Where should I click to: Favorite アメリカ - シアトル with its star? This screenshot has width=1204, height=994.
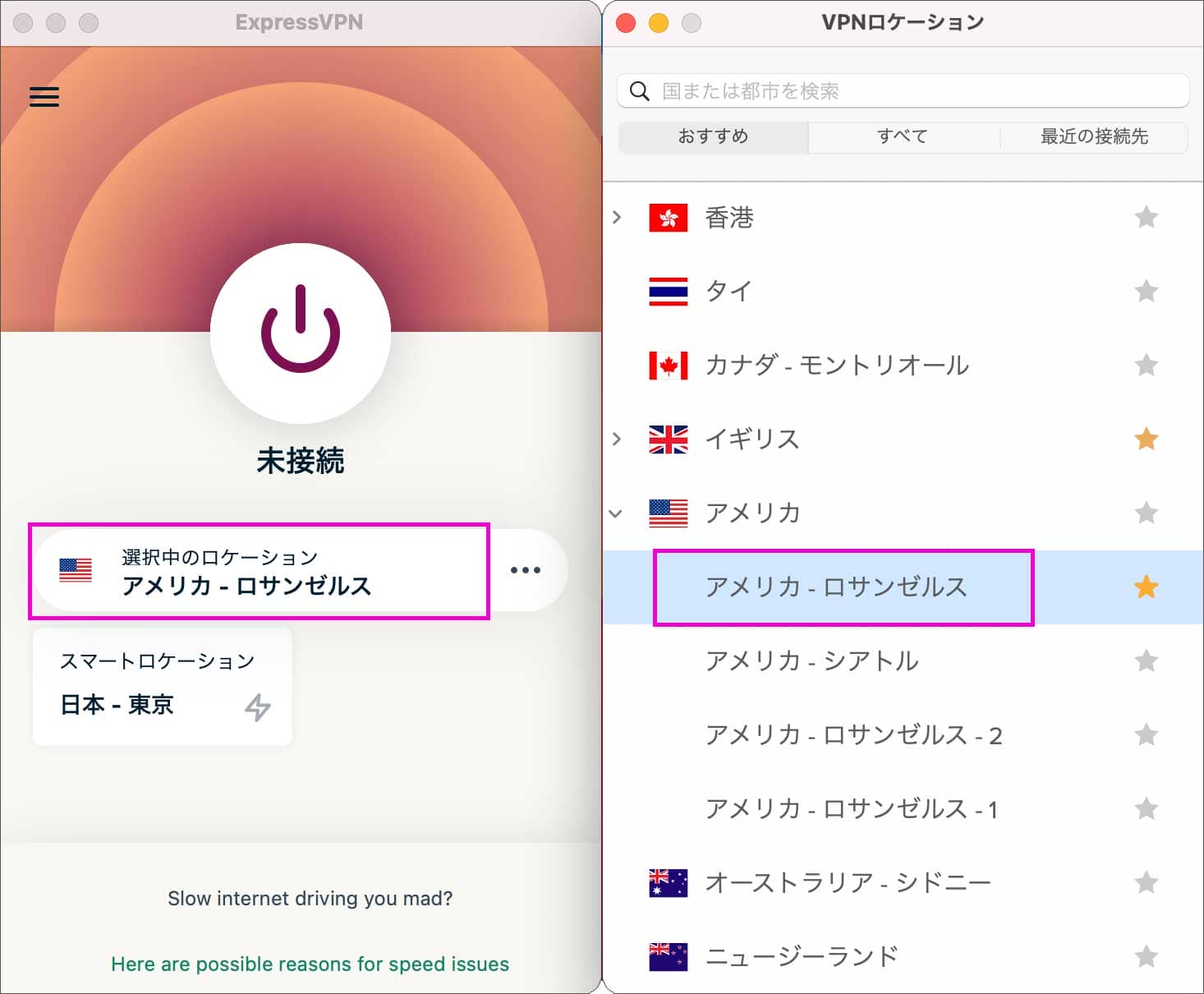[x=1147, y=661]
